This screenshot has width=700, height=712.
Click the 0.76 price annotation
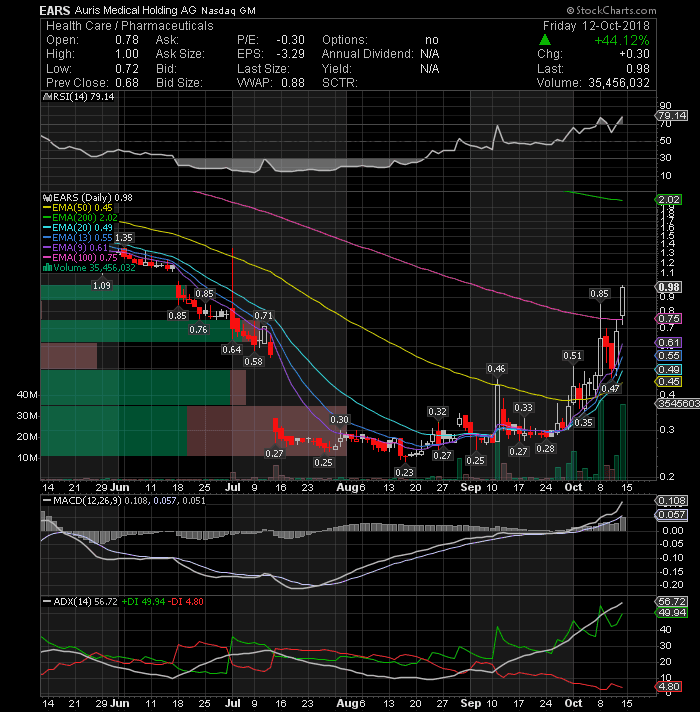coord(198,330)
